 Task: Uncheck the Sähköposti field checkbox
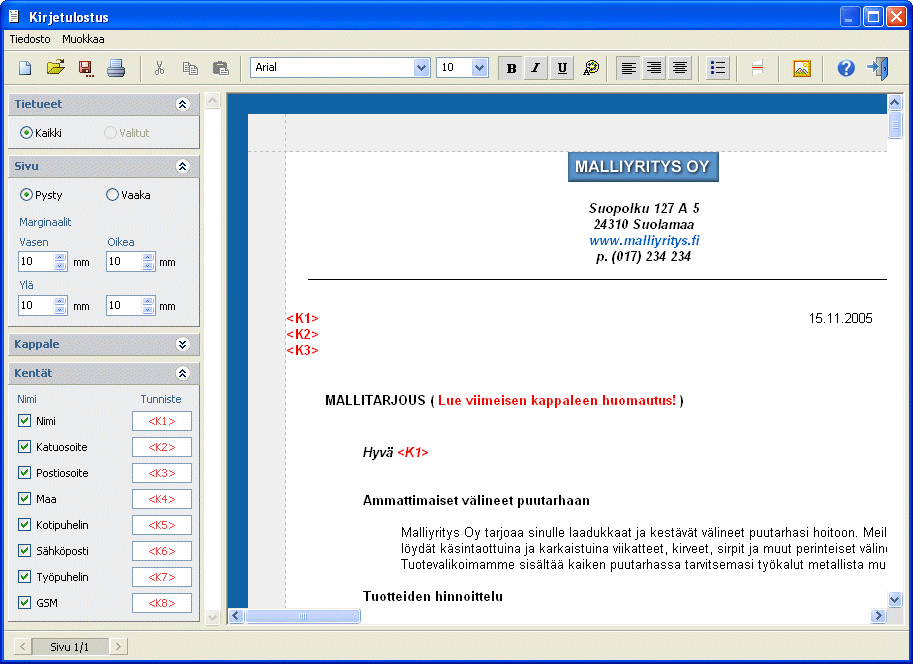(25, 551)
